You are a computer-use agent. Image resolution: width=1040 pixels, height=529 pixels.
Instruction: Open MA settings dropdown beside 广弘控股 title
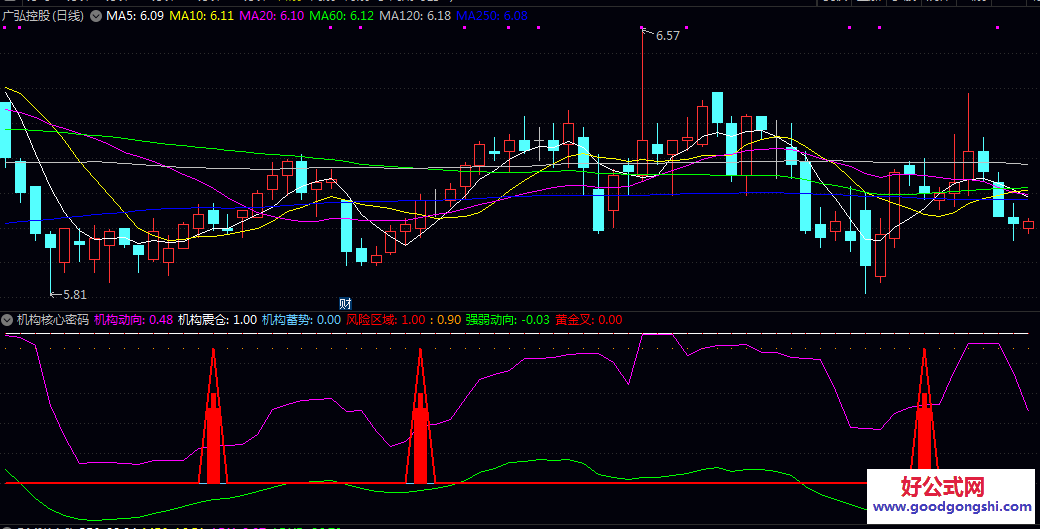[95, 16]
